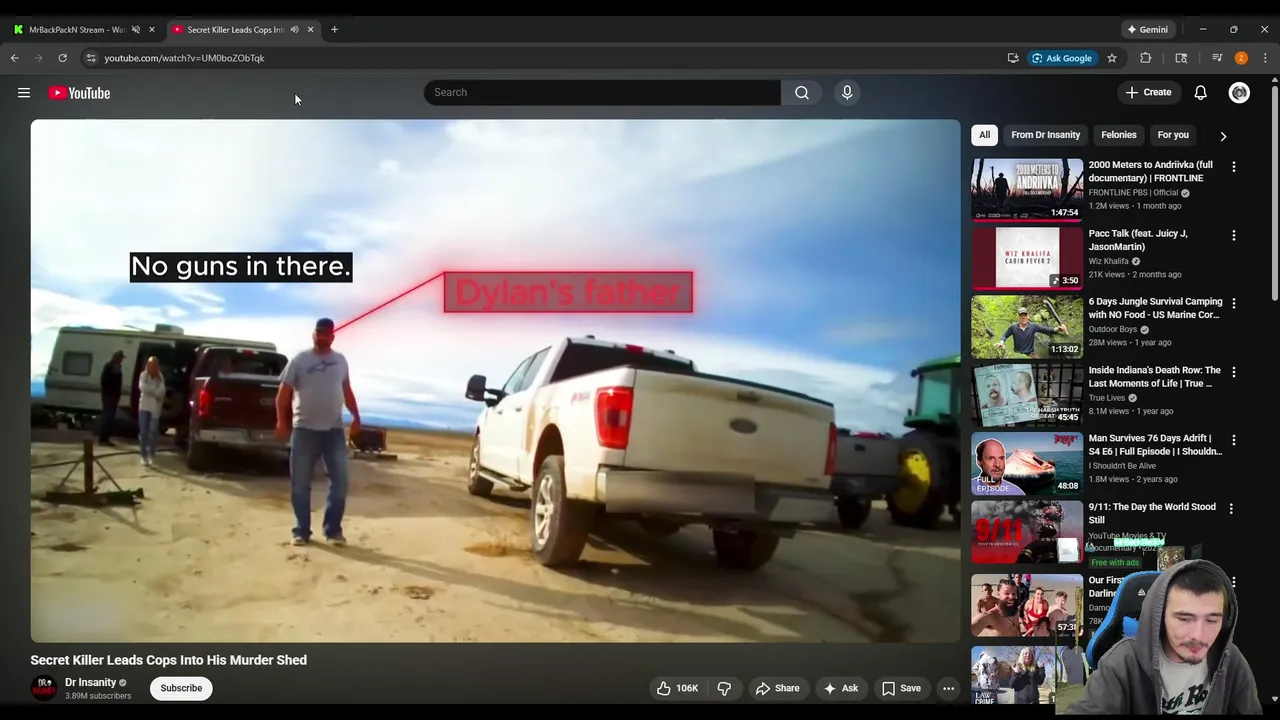This screenshot has height=720, width=1280.
Task: Open the browser extensions puzzle icon
Action: [x=1146, y=58]
